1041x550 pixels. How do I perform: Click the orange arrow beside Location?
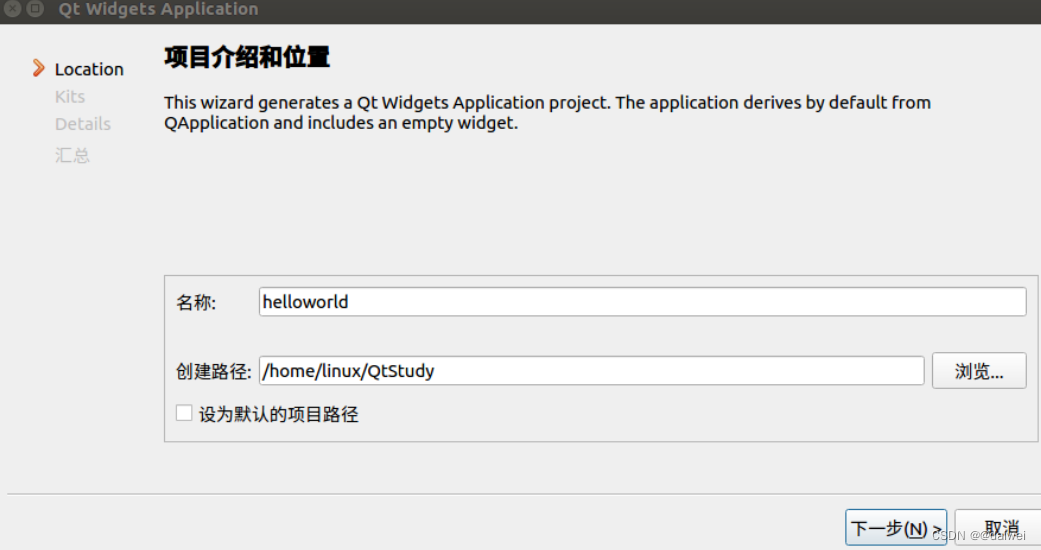coord(39,68)
